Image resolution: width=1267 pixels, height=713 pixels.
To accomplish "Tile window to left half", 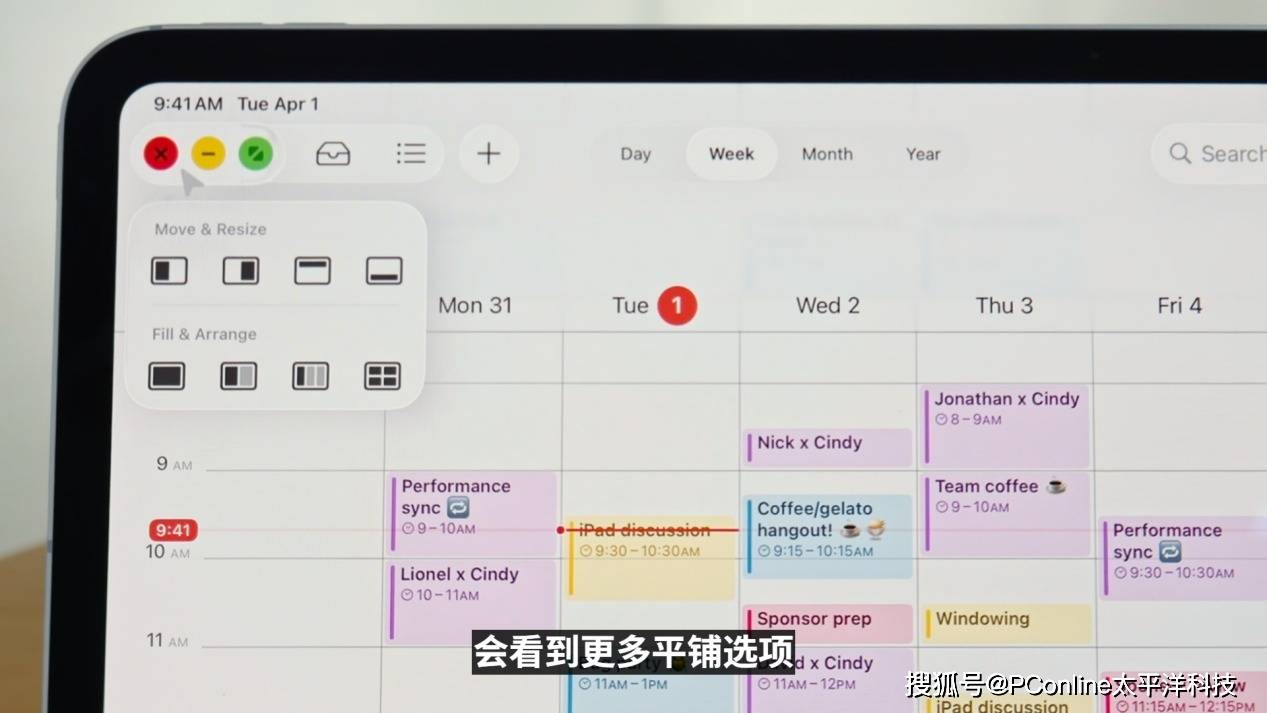I will pos(169,270).
